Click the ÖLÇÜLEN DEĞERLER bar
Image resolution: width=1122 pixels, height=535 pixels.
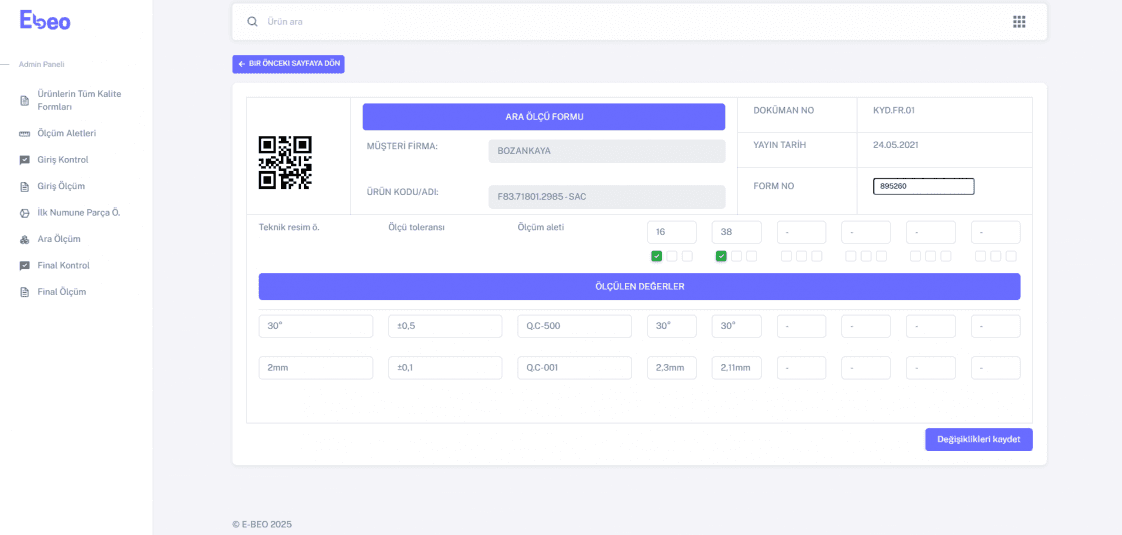(640, 286)
